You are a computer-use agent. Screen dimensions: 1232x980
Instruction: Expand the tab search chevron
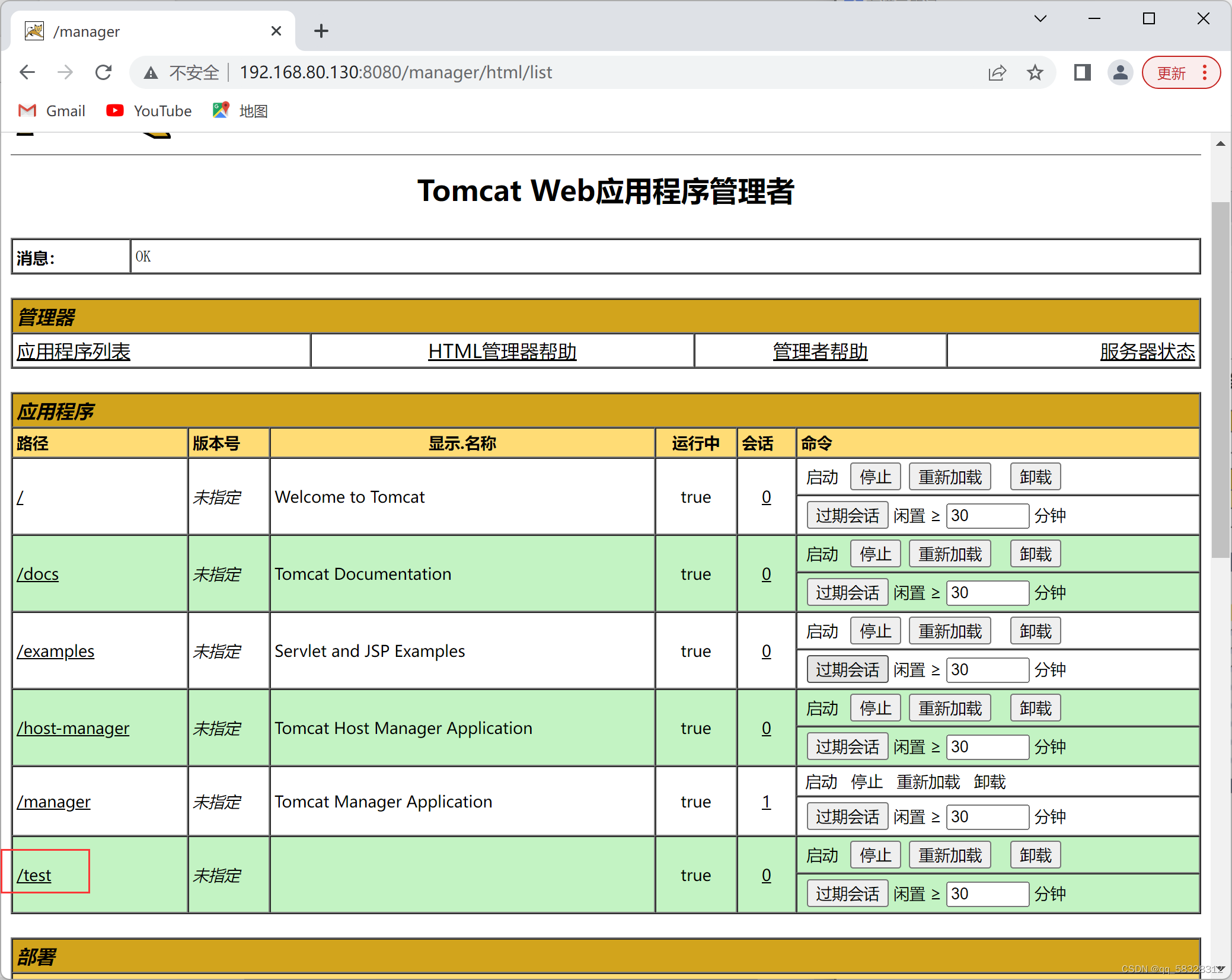pyautogui.click(x=1040, y=19)
